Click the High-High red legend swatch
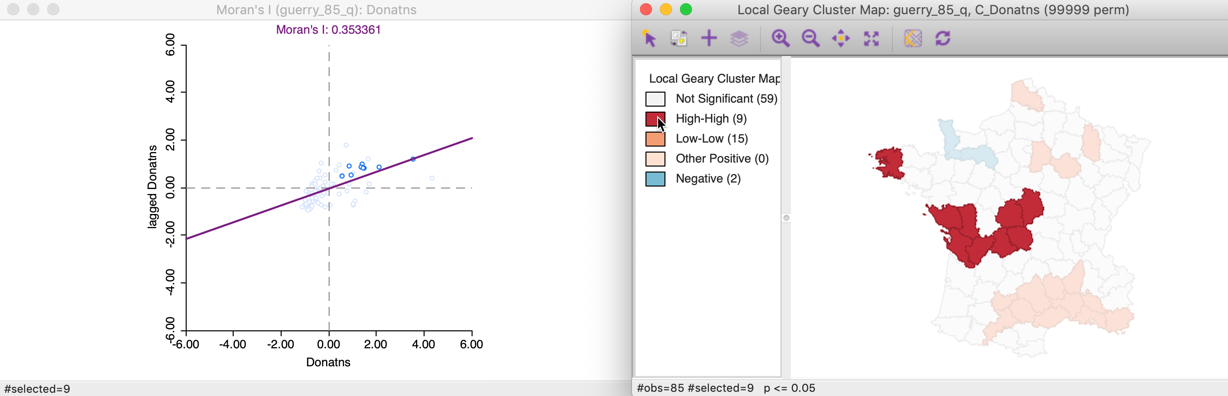The width and height of the screenshot is (1228, 396). point(655,119)
